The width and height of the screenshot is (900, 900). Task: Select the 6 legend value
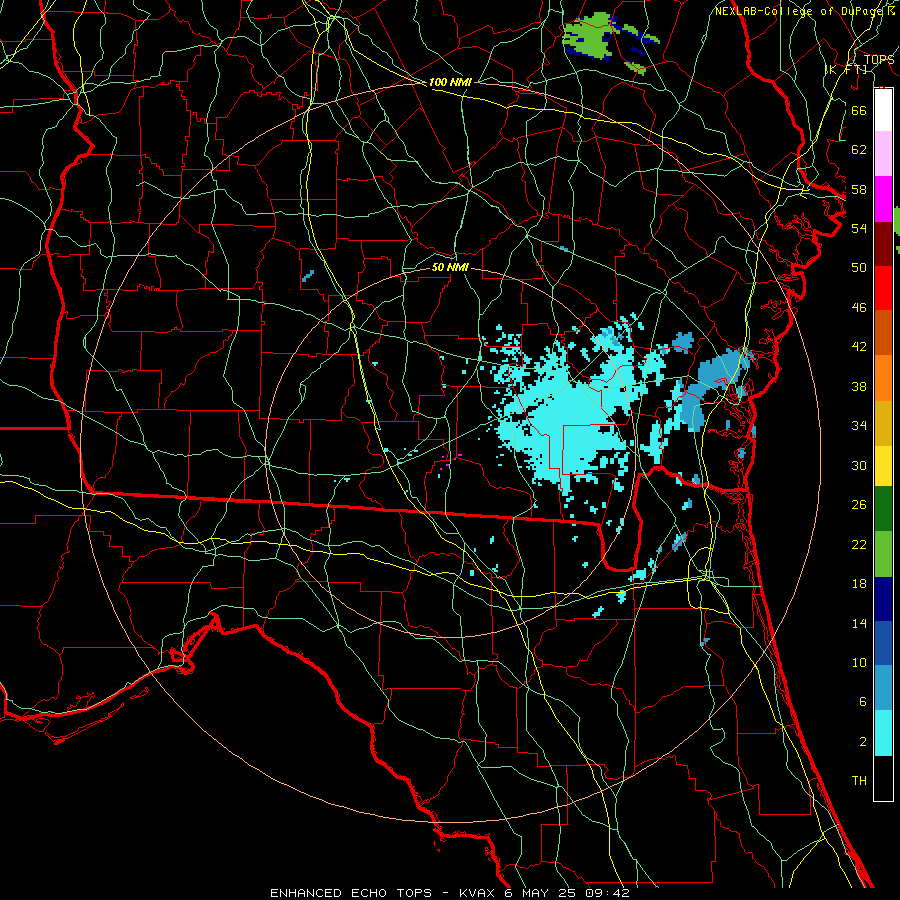pyautogui.click(x=862, y=702)
